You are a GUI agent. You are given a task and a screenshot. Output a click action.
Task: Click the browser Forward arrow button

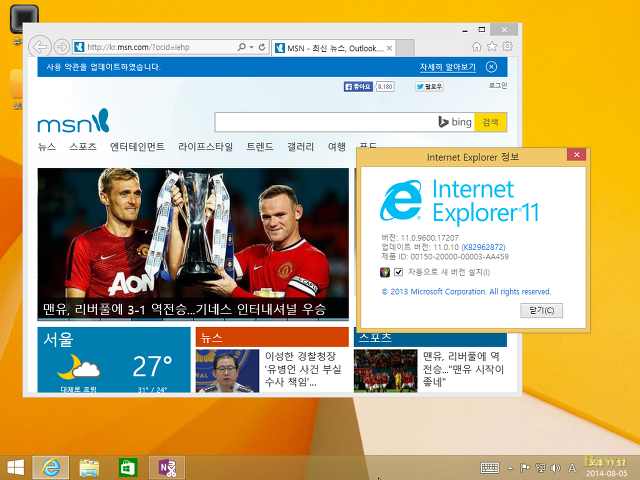tap(62, 47)
